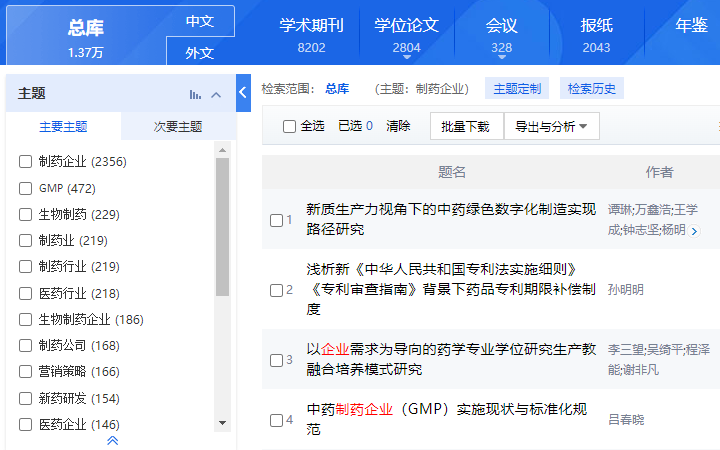This screenshot has width=720, height=450.
Task: Open the 导出与分析 dropdown
Action: tap(551, 126)
